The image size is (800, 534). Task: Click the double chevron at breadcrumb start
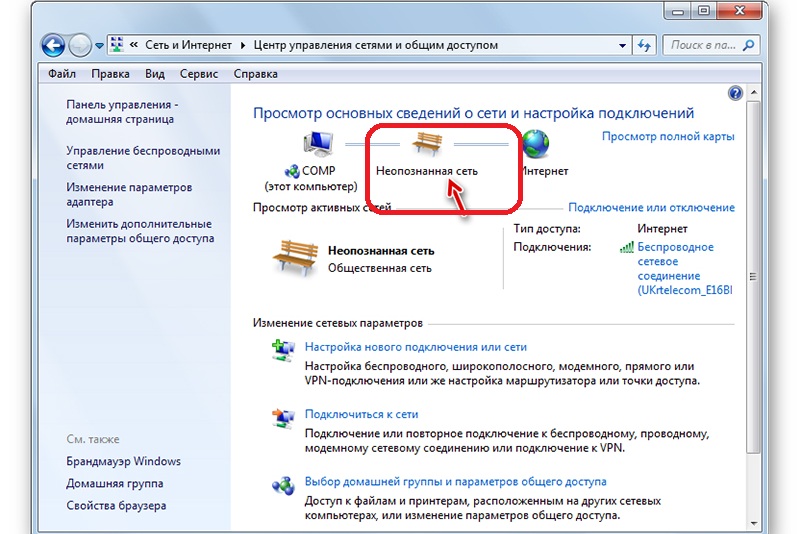134,45
